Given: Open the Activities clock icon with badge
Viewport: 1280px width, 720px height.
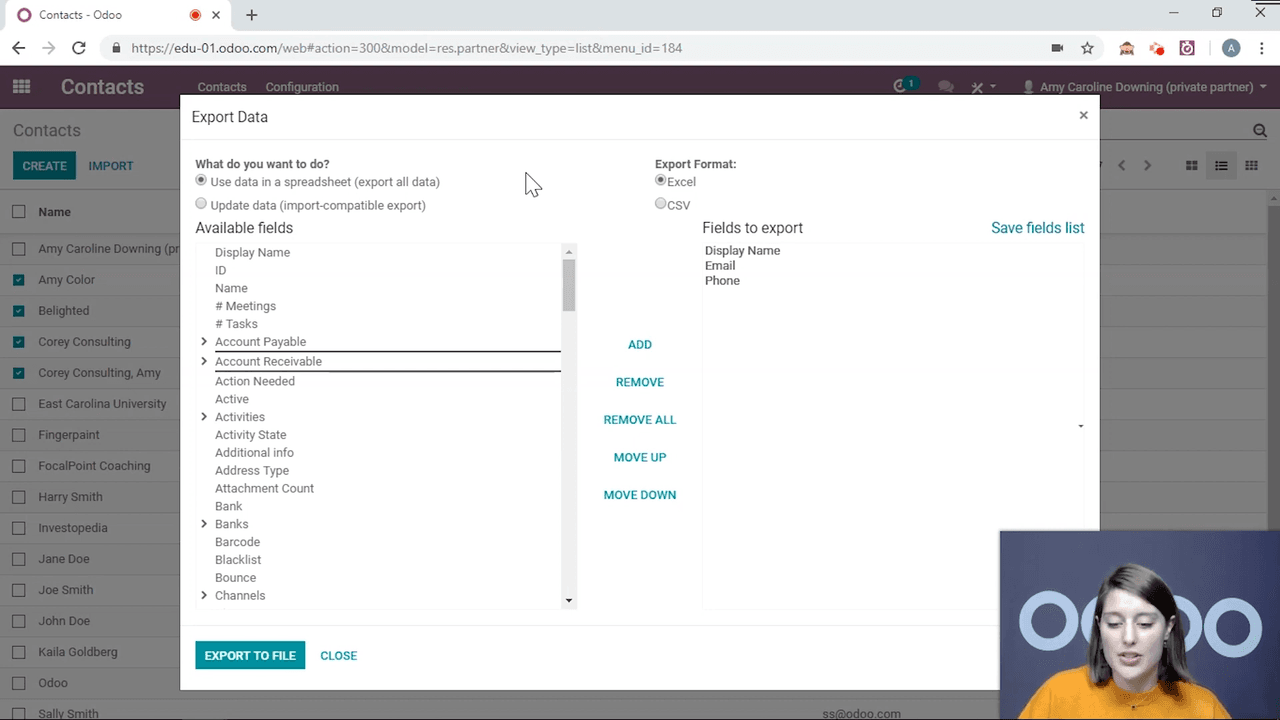Looking at the screenshot, I should 898,87.
